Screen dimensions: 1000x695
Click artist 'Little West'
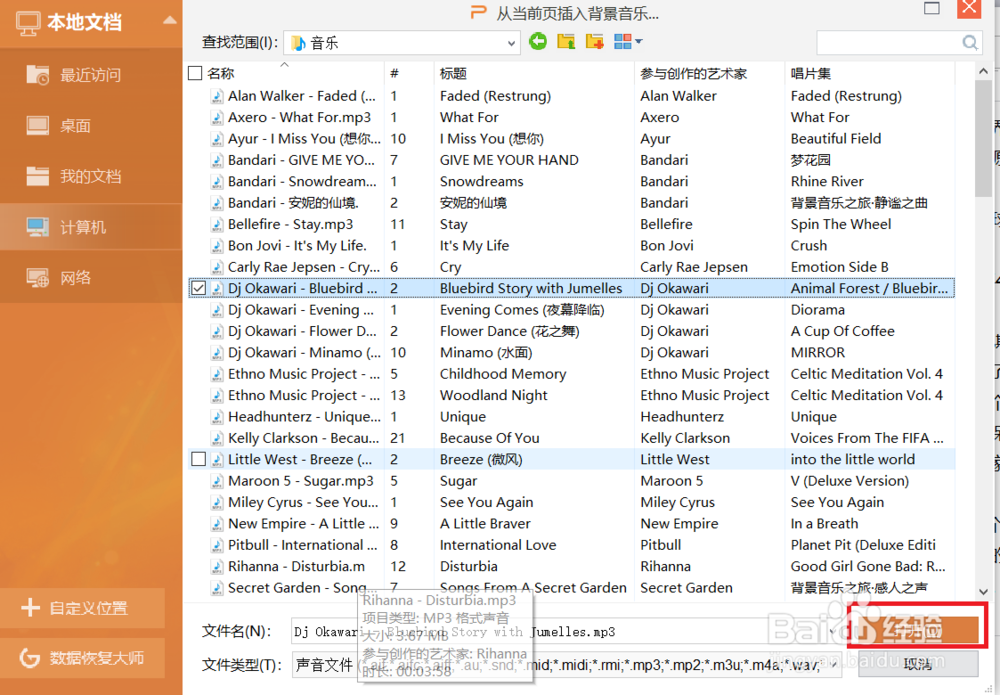pos(675,459)
